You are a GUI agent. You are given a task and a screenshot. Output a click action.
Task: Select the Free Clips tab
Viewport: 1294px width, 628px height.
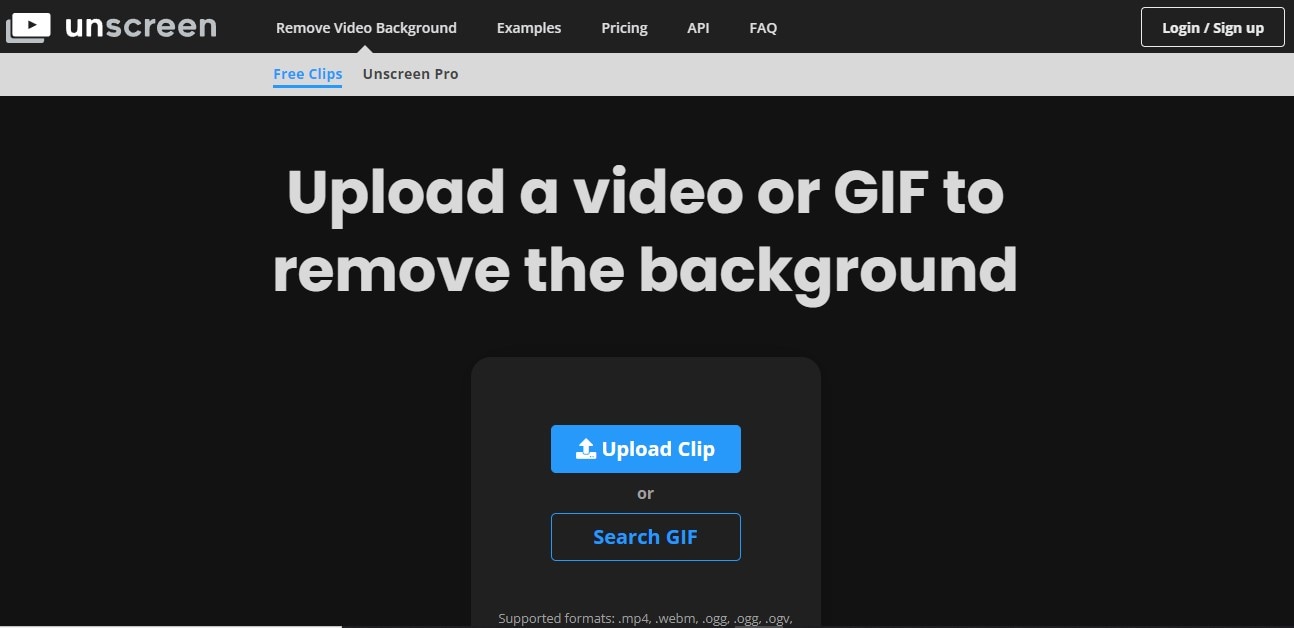[308, 74]
